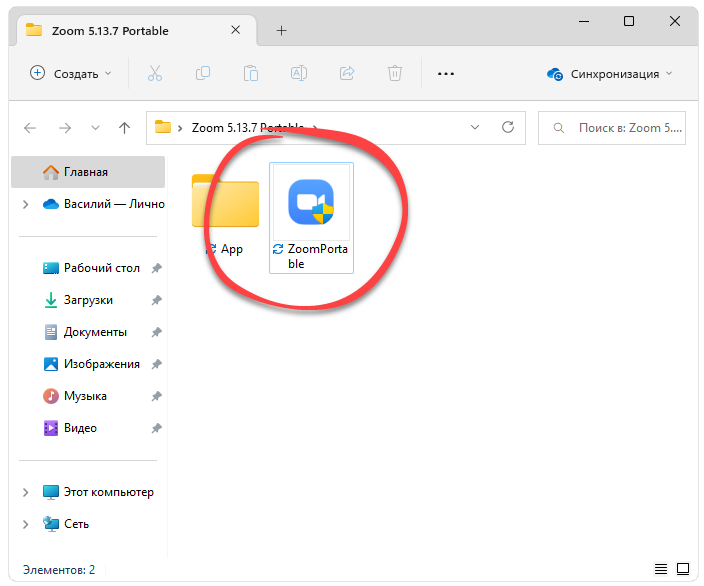The height and width of the screenshot is (586, 704).
Task: Open Видео in sidebar
Action: coord(70,428)
